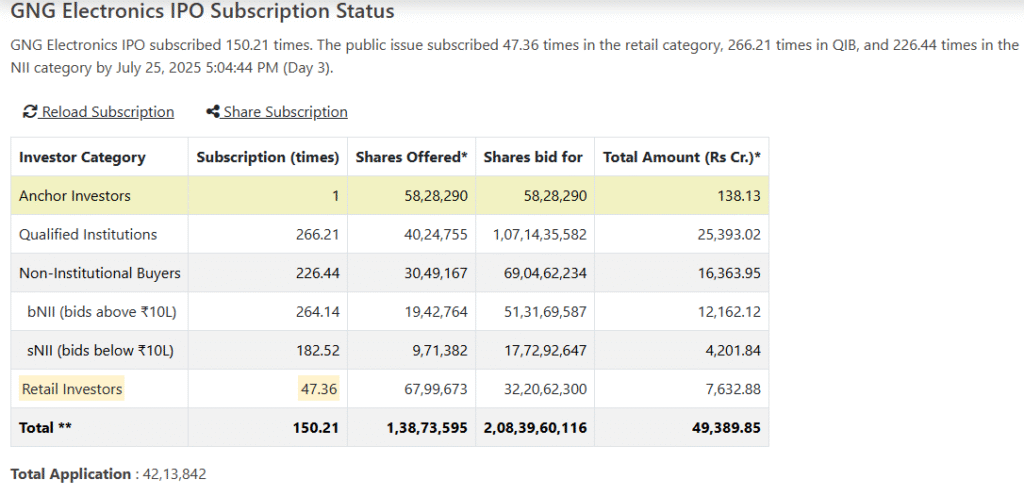Click the GNG Electronics IPO Subscription Status heading
The height and width of the screenshot is (496, 1024).
[x=202, y=11]
